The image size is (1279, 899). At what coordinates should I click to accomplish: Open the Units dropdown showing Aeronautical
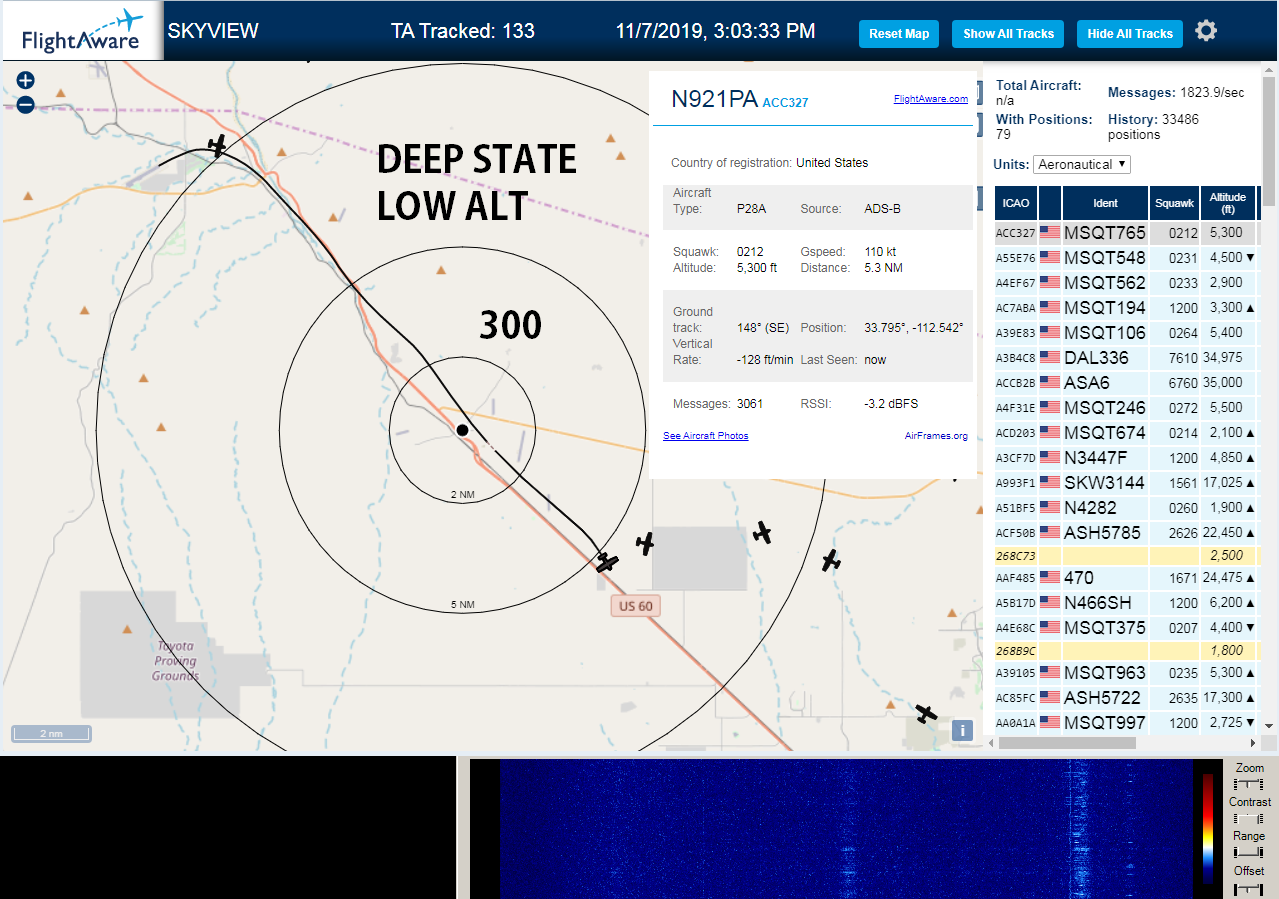pyautogui.click(x=1082, y=164)
